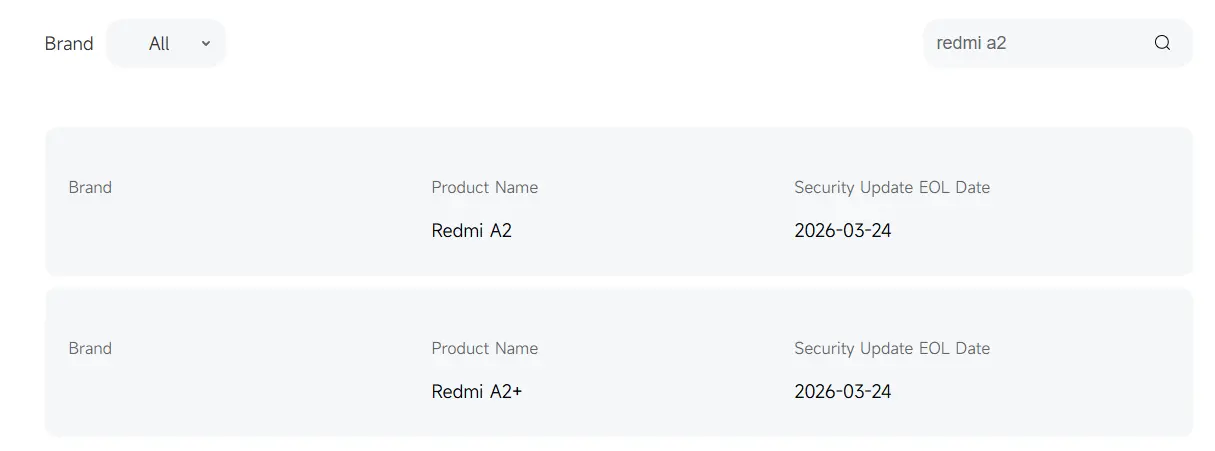Viewport: 1215px width, 451px height.
Task: Click 'Product Name' header in second card
Action: 484,348
